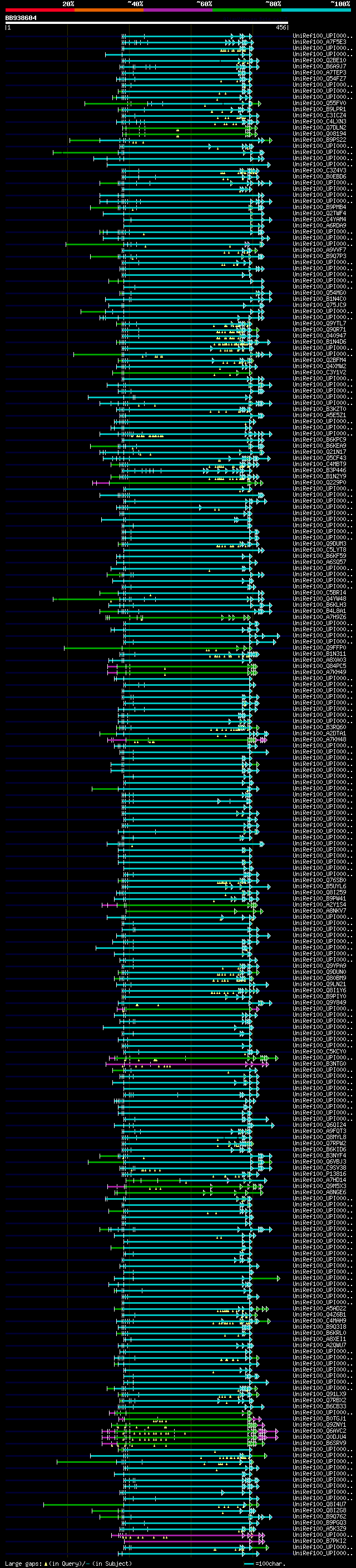Select hit label UniRef100_Q8I4U7

[319, 1504]
